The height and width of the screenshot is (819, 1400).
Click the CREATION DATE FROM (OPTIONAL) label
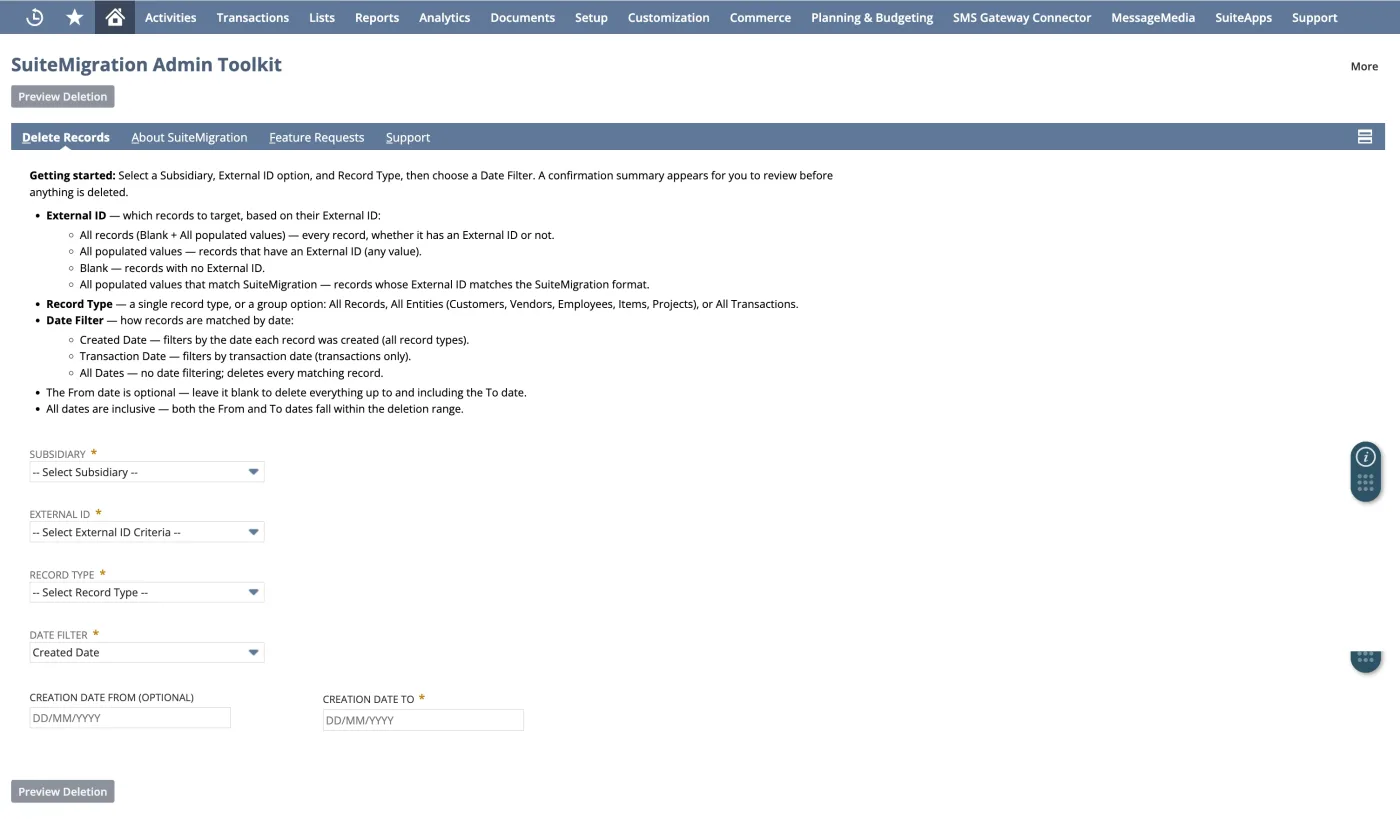[x=112, y=697]
